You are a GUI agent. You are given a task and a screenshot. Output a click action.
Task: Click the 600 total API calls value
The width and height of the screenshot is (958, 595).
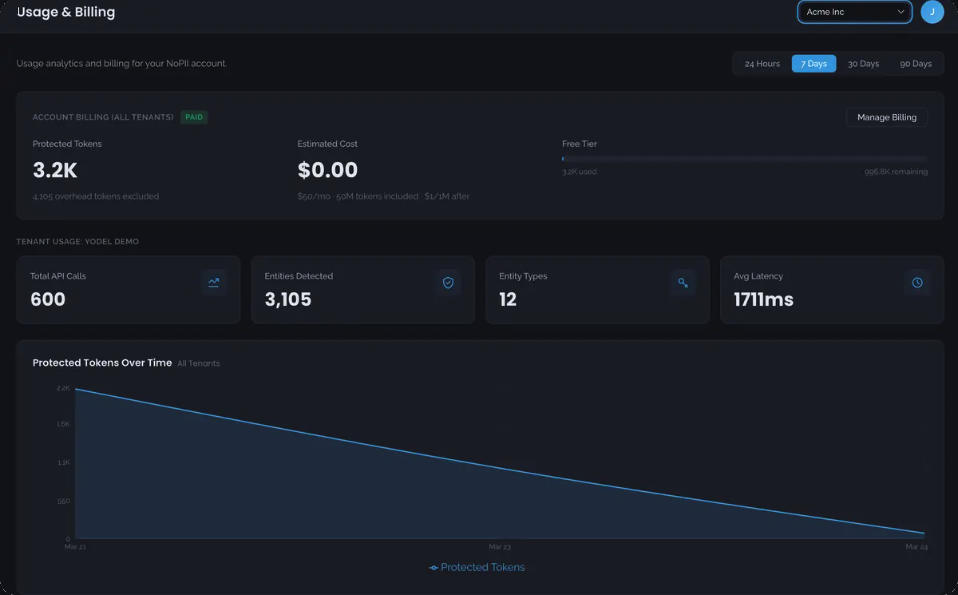[x=48, y=299]
